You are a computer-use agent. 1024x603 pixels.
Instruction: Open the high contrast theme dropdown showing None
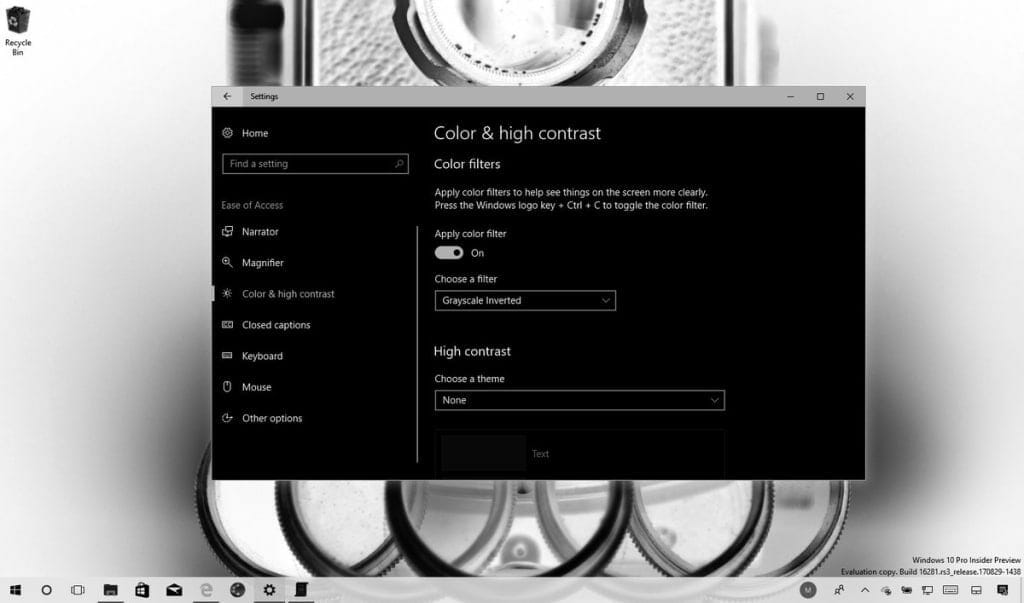tap(579, 400)
